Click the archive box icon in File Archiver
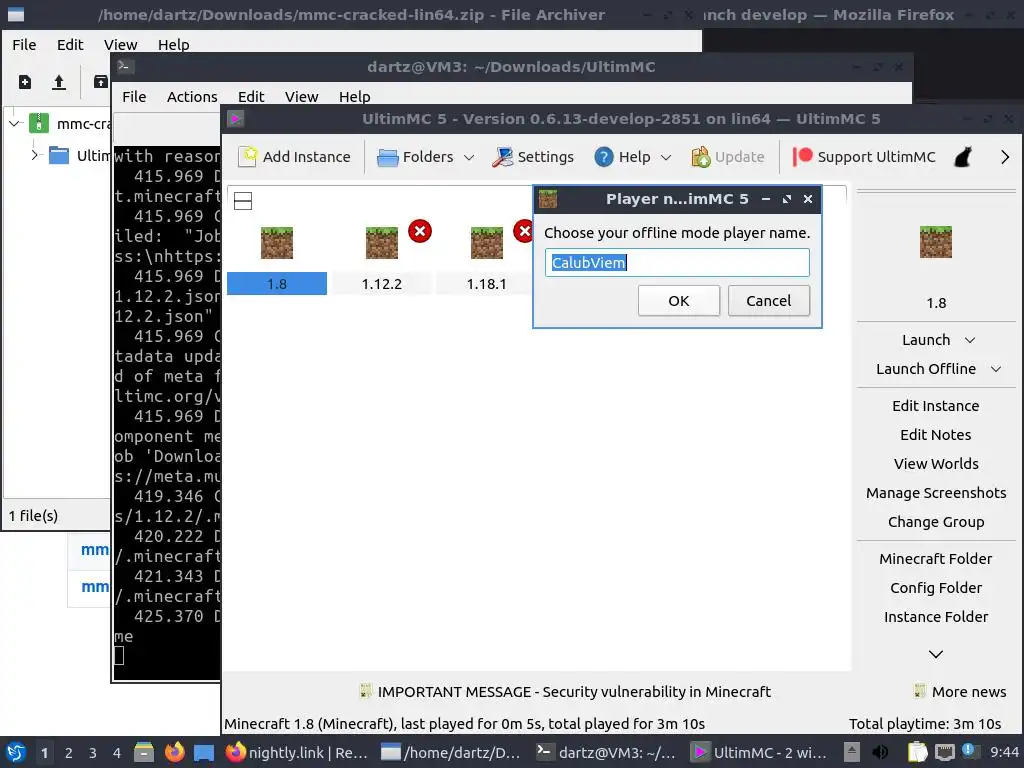Screen dimensions: 1024x768 click(x=101, y=82)
